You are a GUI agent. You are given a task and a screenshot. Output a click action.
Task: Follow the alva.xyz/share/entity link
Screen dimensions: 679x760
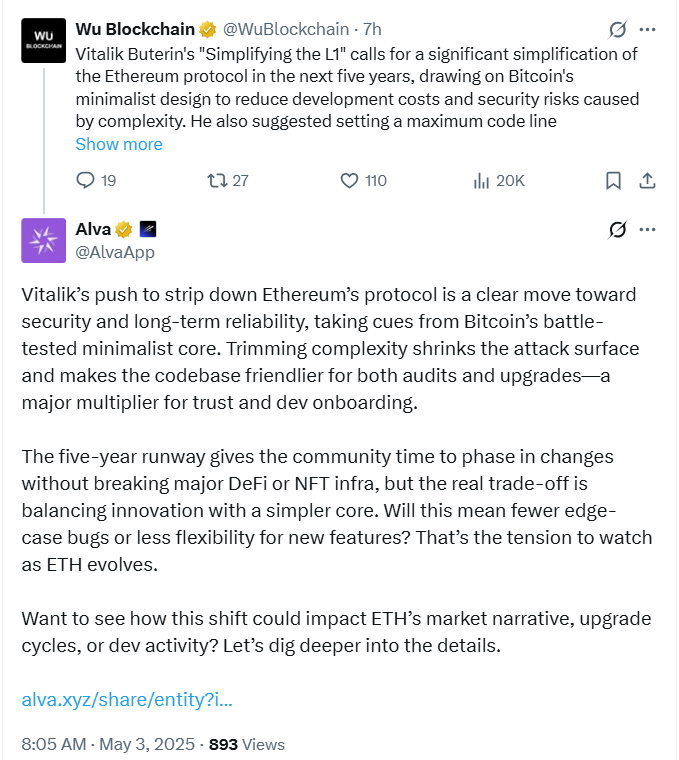127,699
